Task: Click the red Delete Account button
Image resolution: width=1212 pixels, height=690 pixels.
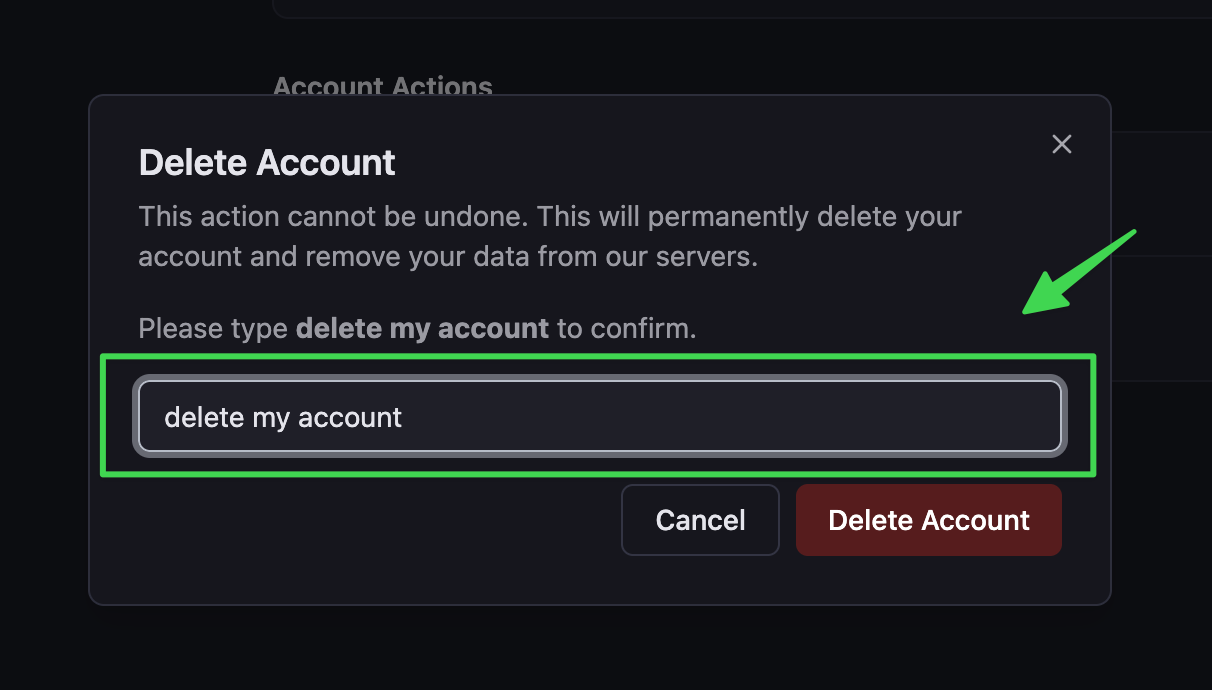Action: click(929, 520)
